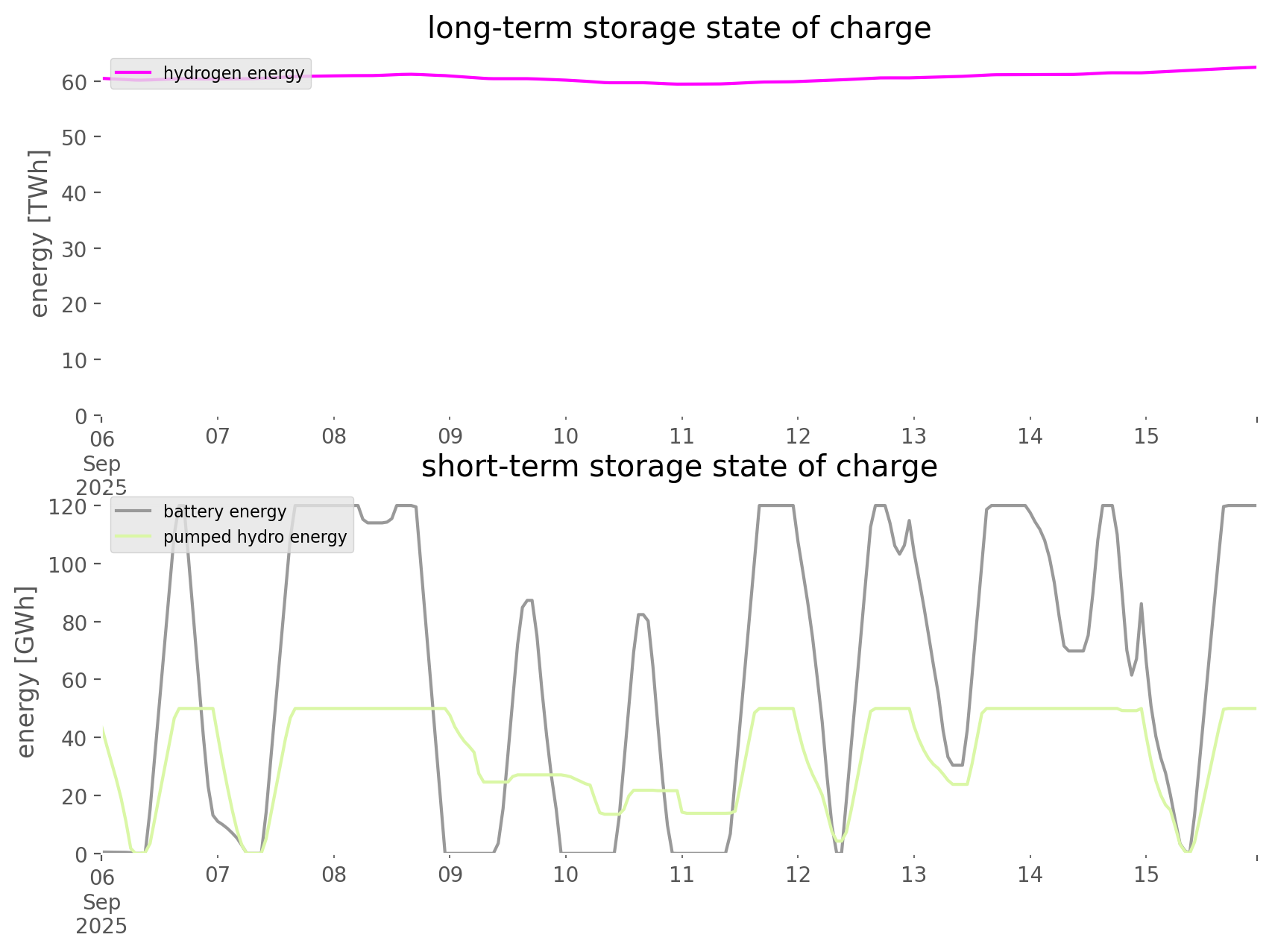This screenshot has height=952, width=1272.
Task: Click the energy [GWh] y-axis label
Action: tap(26, 672)
